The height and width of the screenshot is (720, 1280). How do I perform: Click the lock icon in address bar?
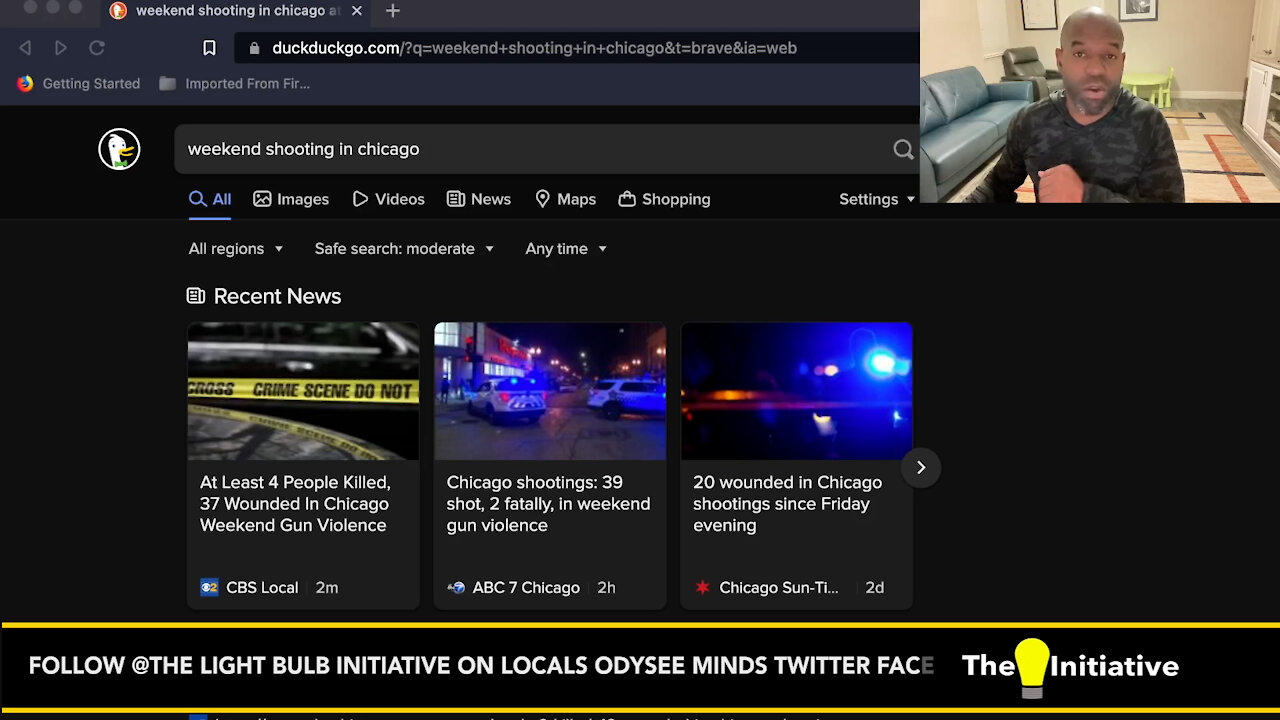[254, 48]
